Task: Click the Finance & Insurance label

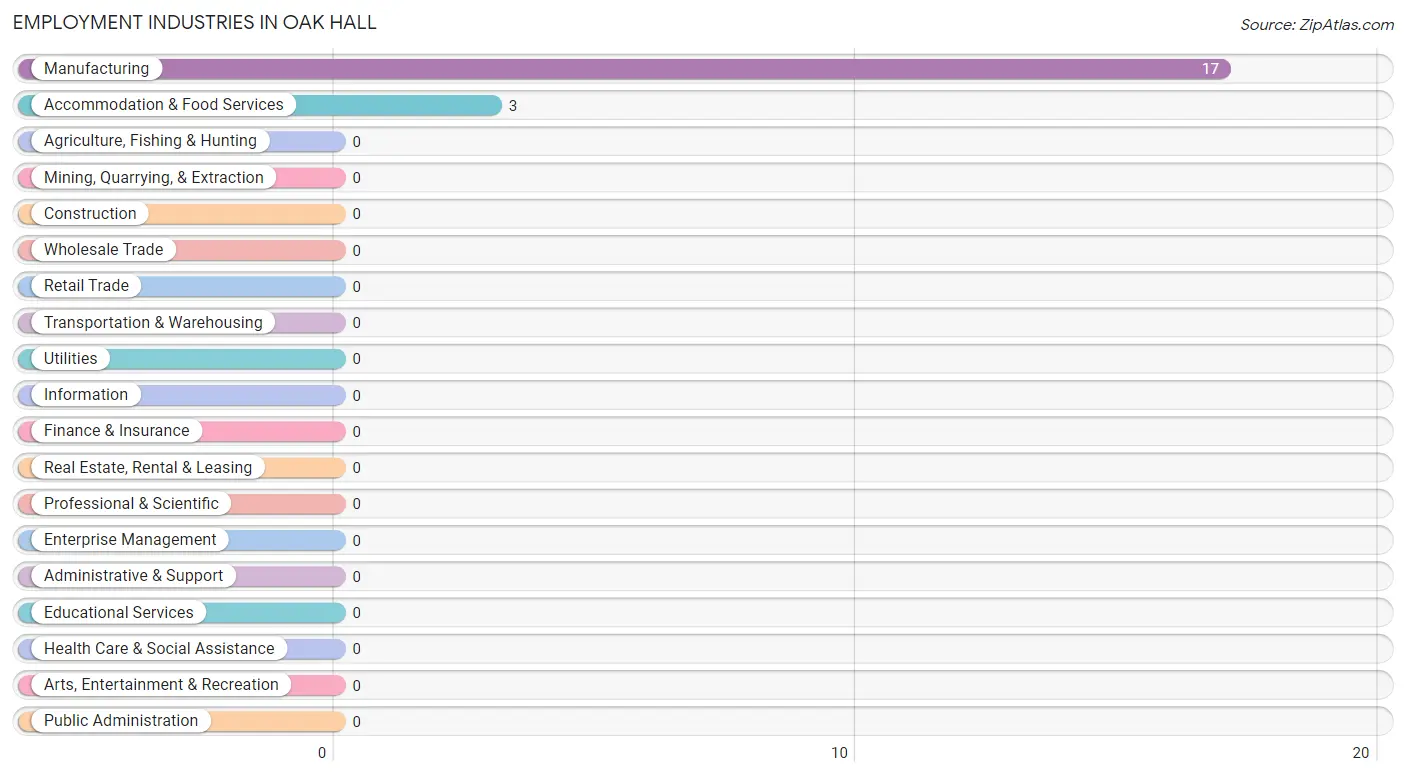Action: (x=117, y=430)
